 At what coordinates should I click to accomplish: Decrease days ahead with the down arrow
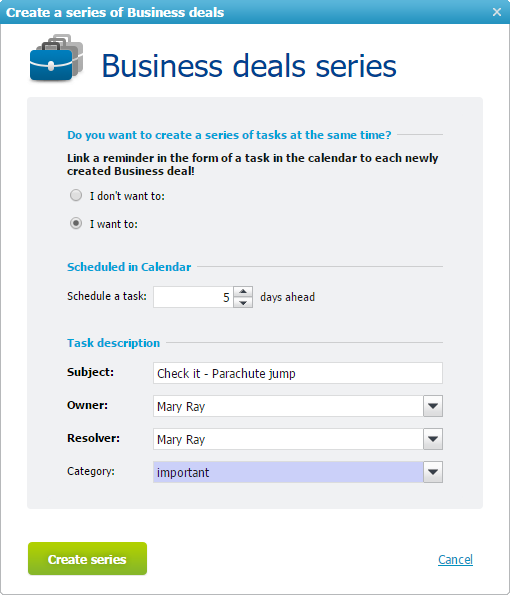click(243, 302)
